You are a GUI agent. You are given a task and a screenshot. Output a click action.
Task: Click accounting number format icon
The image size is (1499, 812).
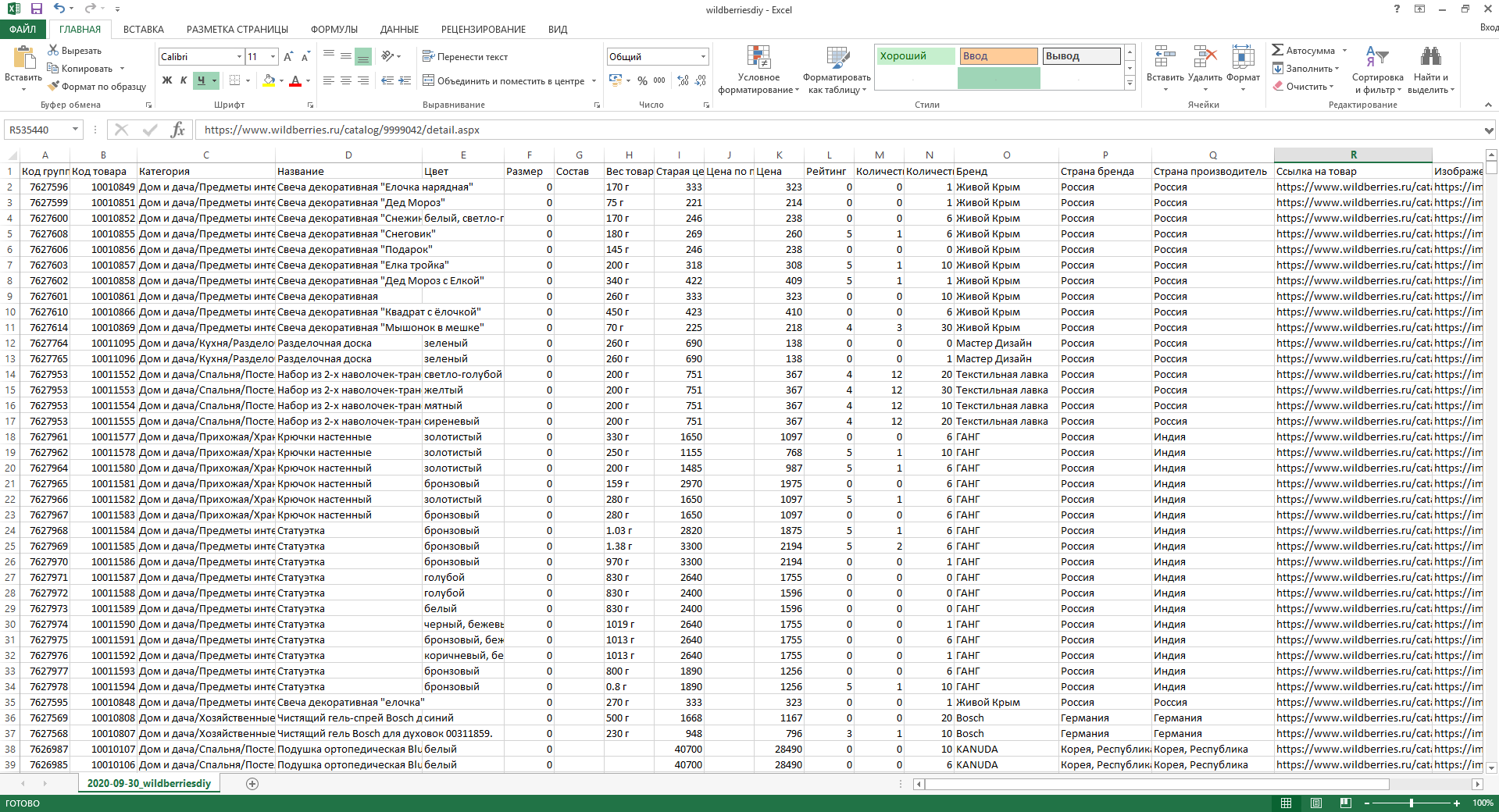click(x=616, y=80)
